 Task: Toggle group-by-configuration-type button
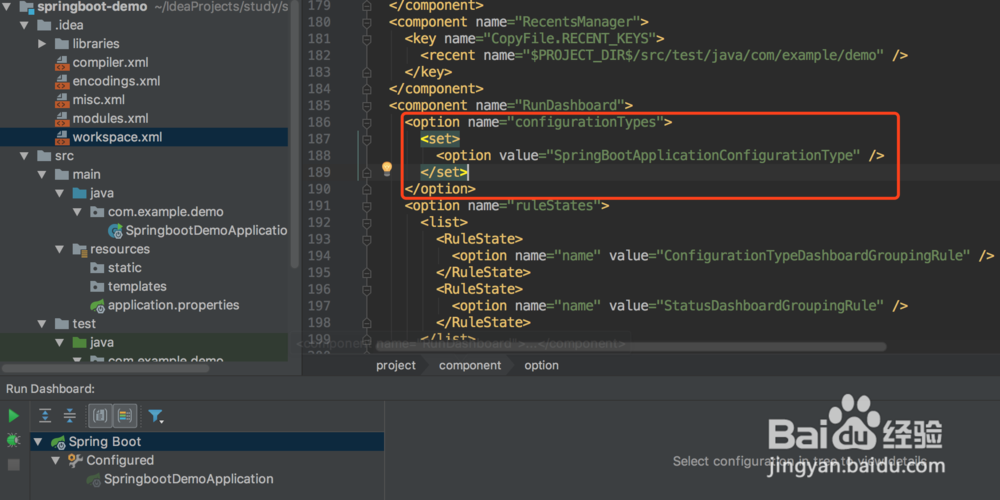100,416
